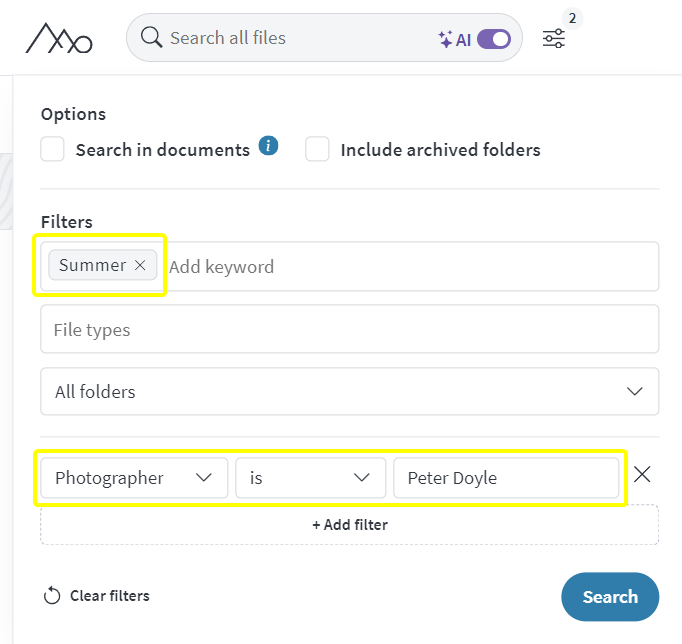This screenshot has width=682, height=644.
Task: Click the info icon beside Search in documents
Action: (268, 146)
